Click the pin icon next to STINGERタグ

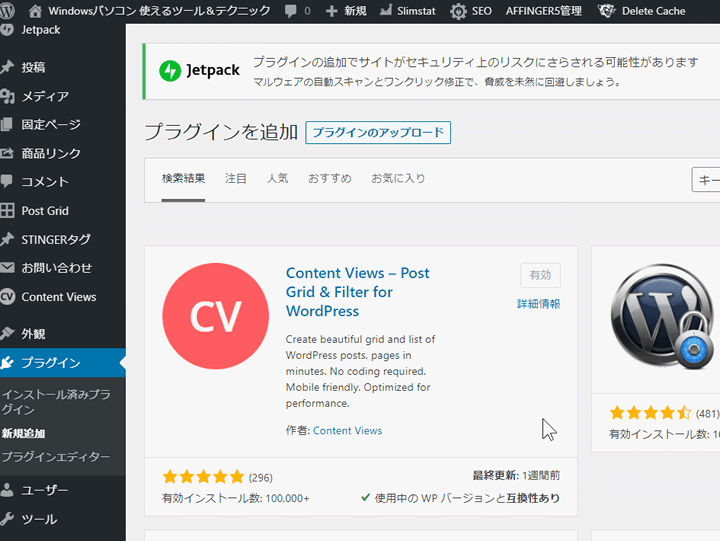[6, 239]
